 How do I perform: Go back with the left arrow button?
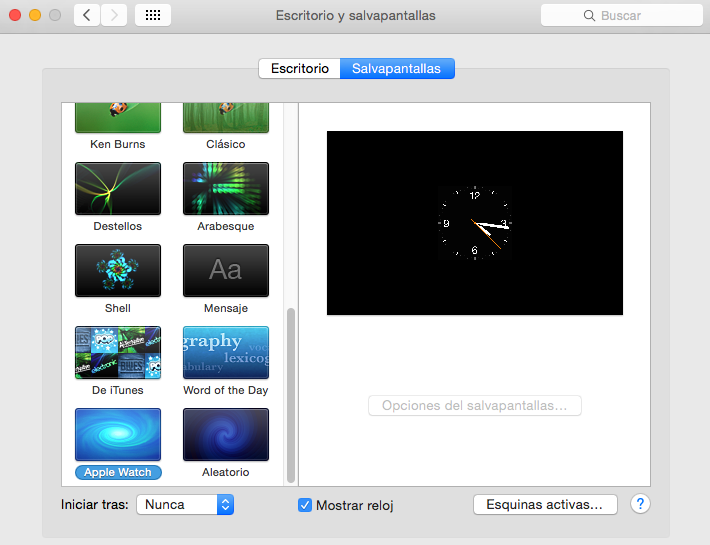[87, 15]
